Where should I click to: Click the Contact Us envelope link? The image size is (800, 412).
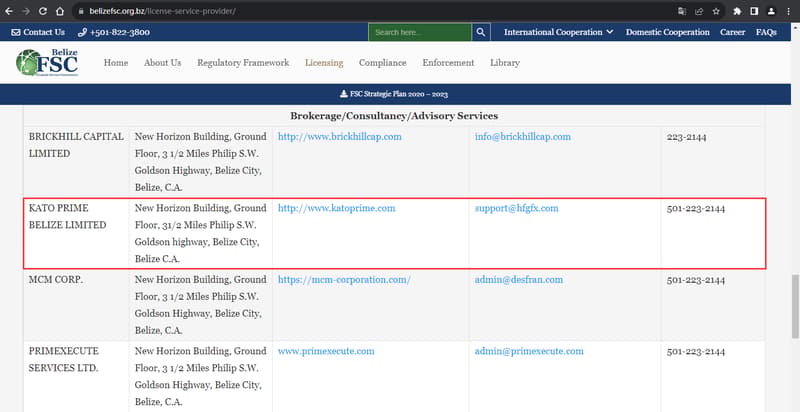click(x=38, y=32)
